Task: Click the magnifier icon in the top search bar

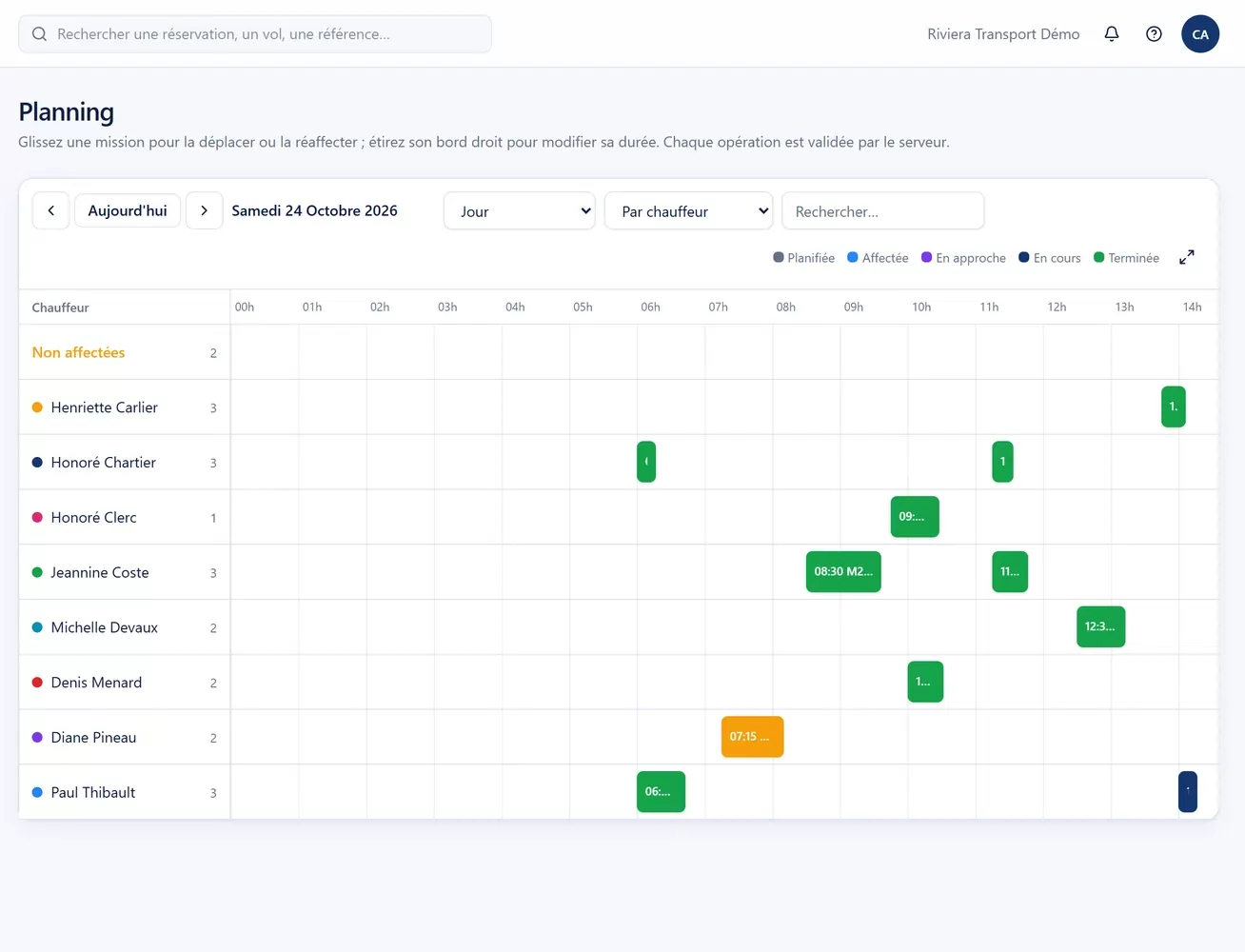Action: pos(39,34)
